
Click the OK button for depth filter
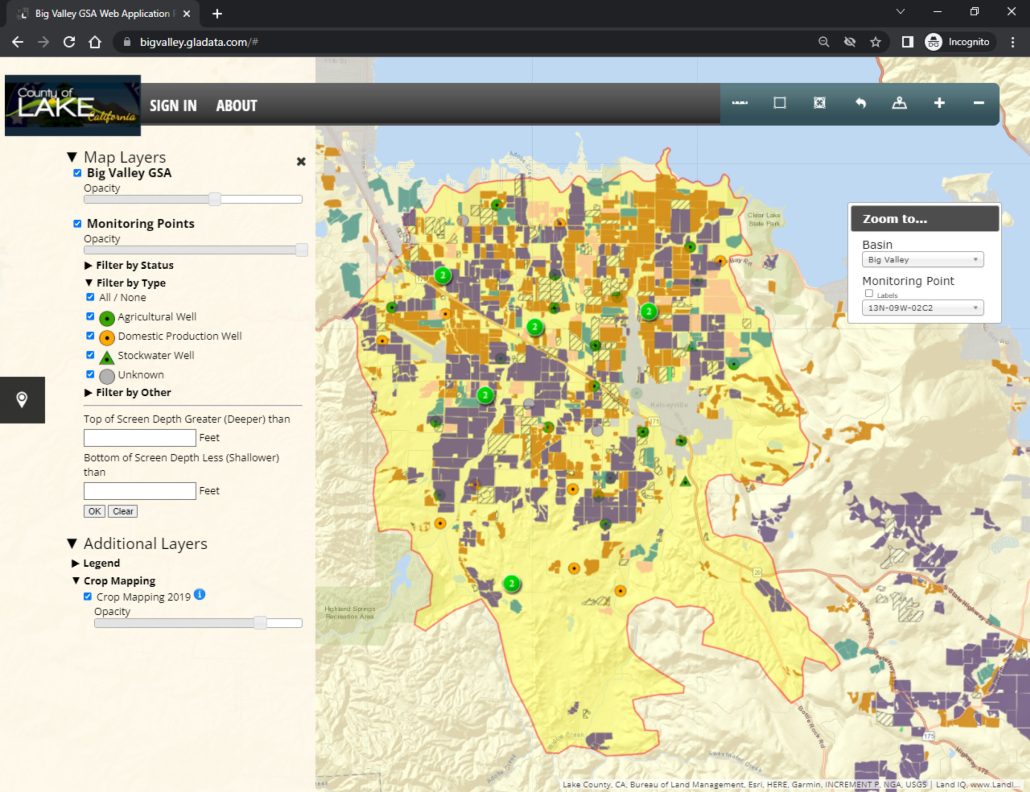tap(94, 511)
